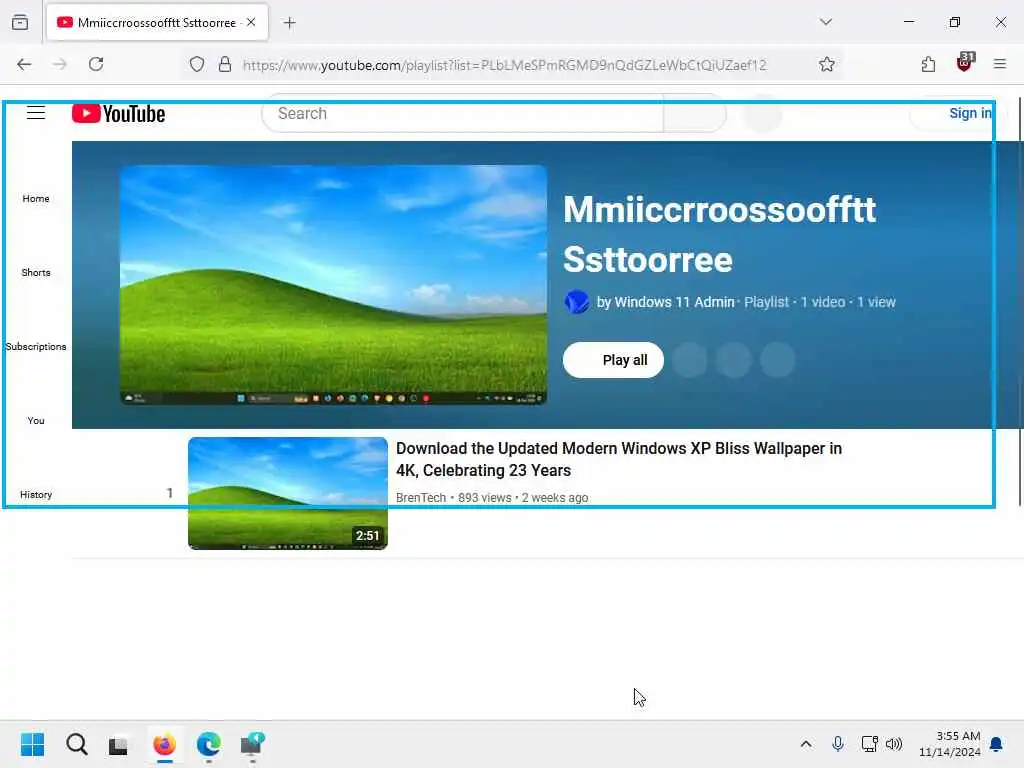
Task: Open the Bliss Wallpaper video thumbnail
Action: 288,494
